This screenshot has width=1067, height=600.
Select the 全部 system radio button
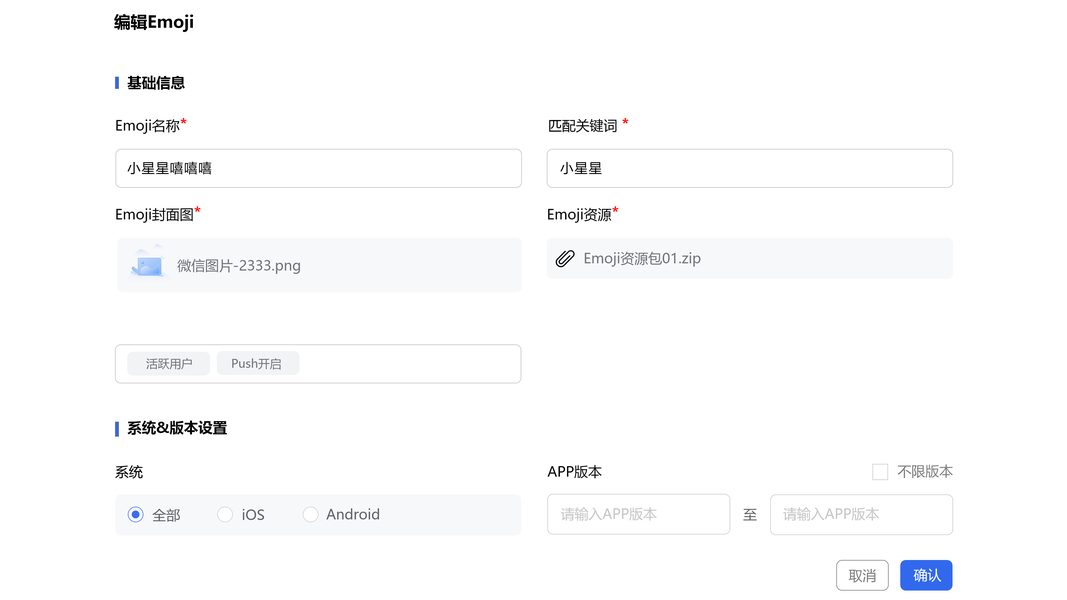136,515
